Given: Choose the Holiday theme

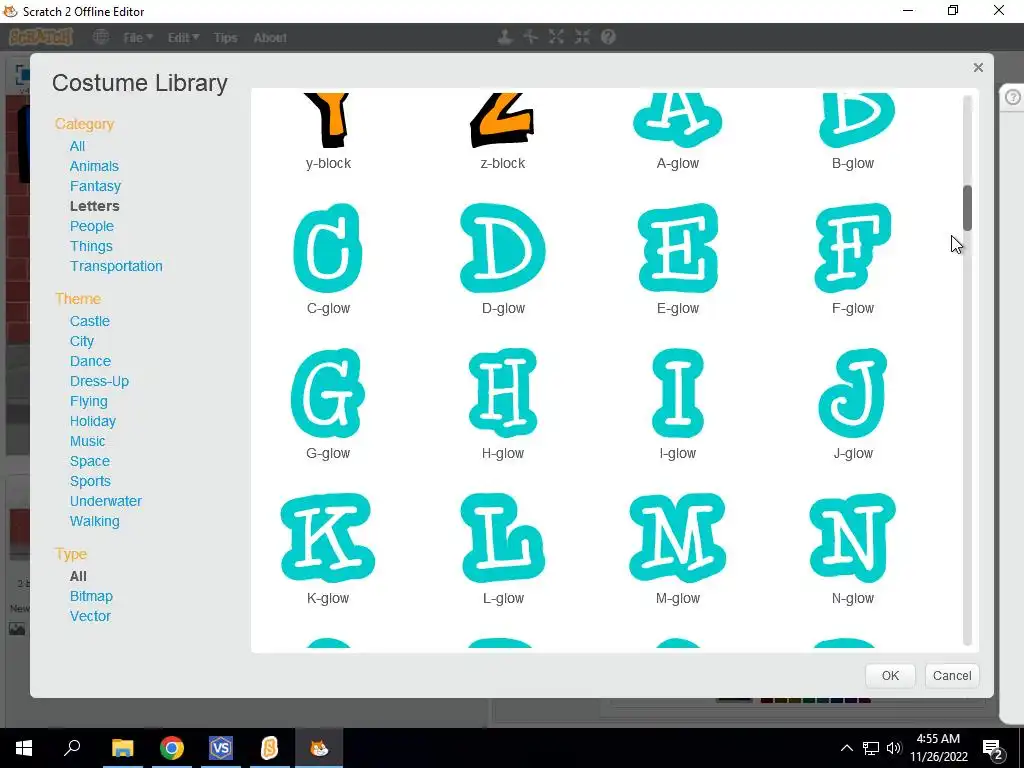Looking at the screenshot, I should pos(93,421).
